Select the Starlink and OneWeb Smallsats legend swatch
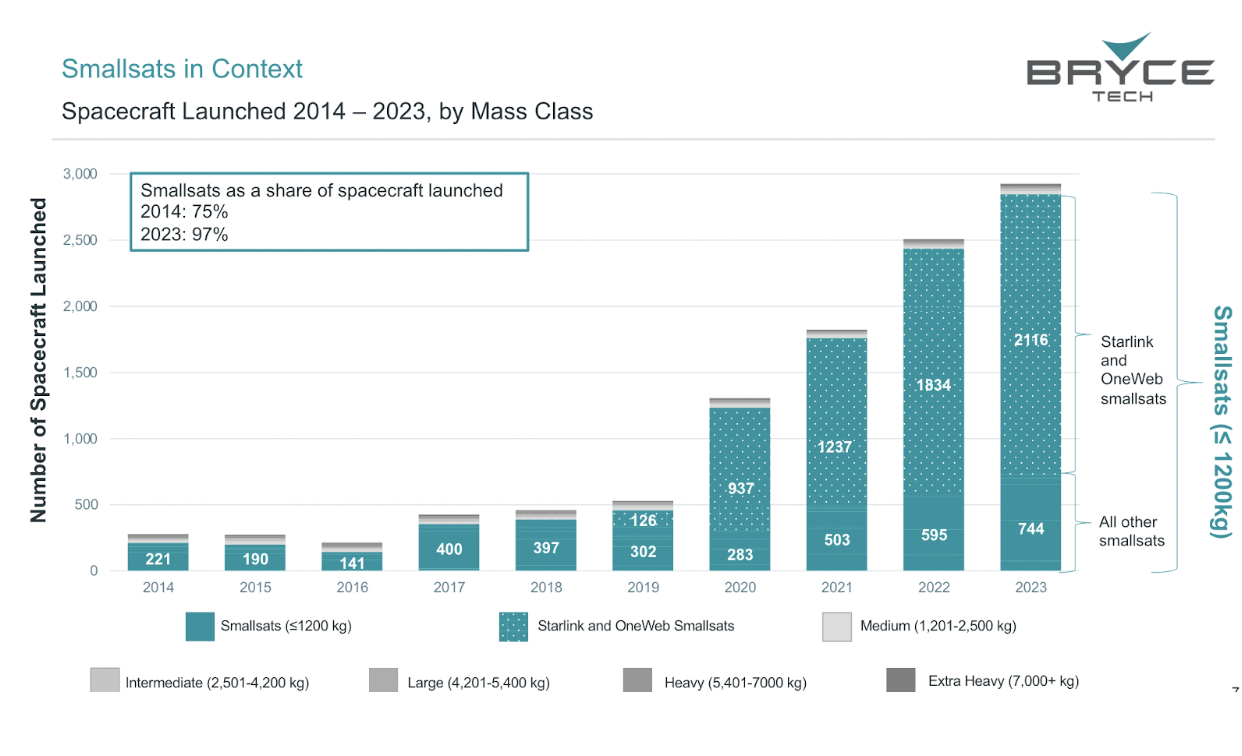Image resolution: width=1242 pixels, height=756 pixels. pos(512,625)
